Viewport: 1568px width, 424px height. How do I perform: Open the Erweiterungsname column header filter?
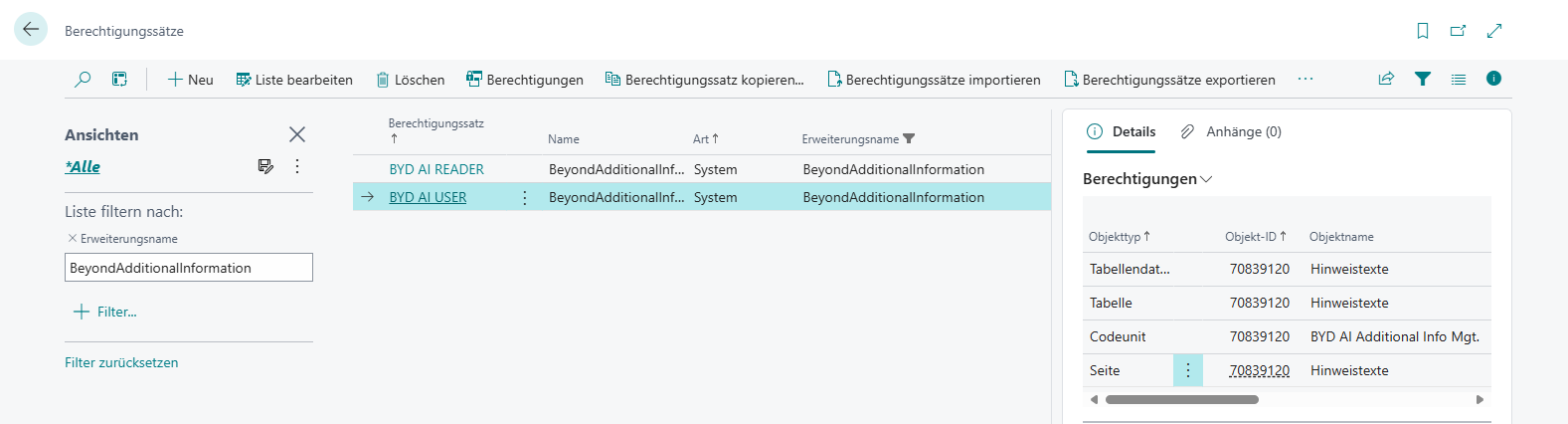click(x=909, y=139)
